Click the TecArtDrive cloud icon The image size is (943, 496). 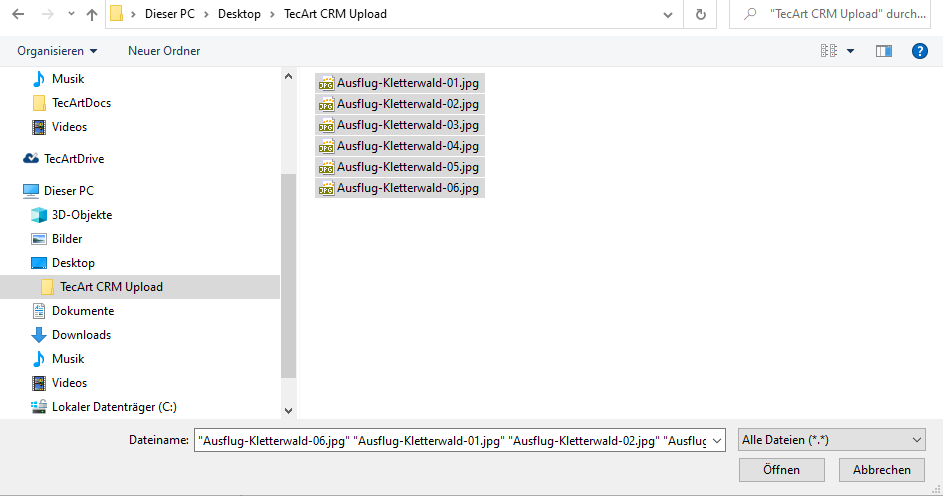tap(31, 159)
